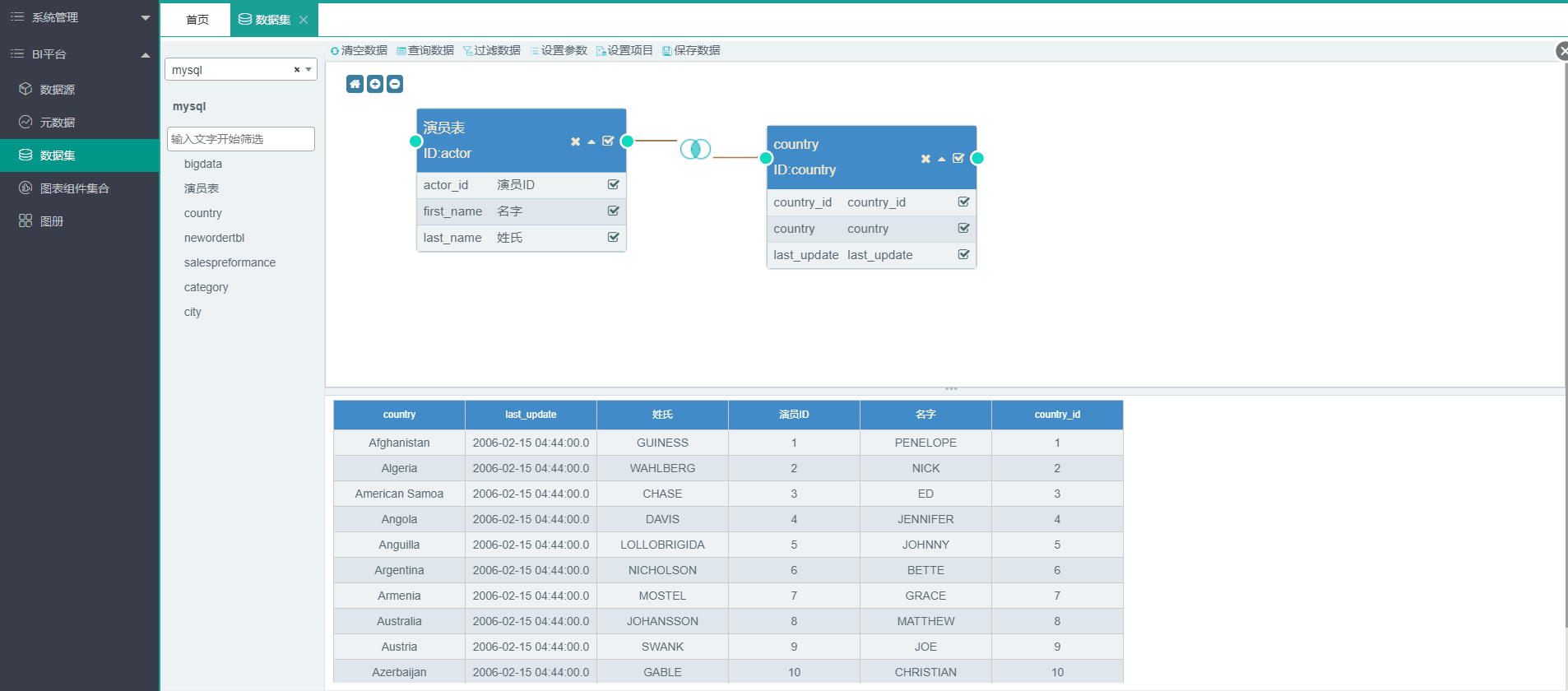Select salespreformance from the table list
The width and height of the screenshot is (1568, 691).
click(230, 262)
